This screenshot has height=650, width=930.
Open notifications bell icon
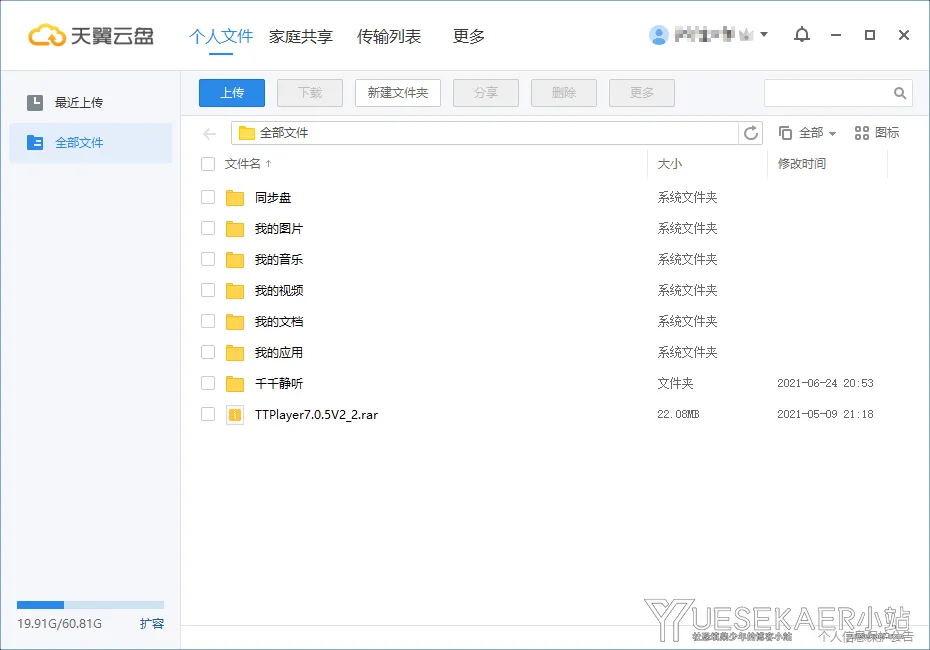(802, 35)
